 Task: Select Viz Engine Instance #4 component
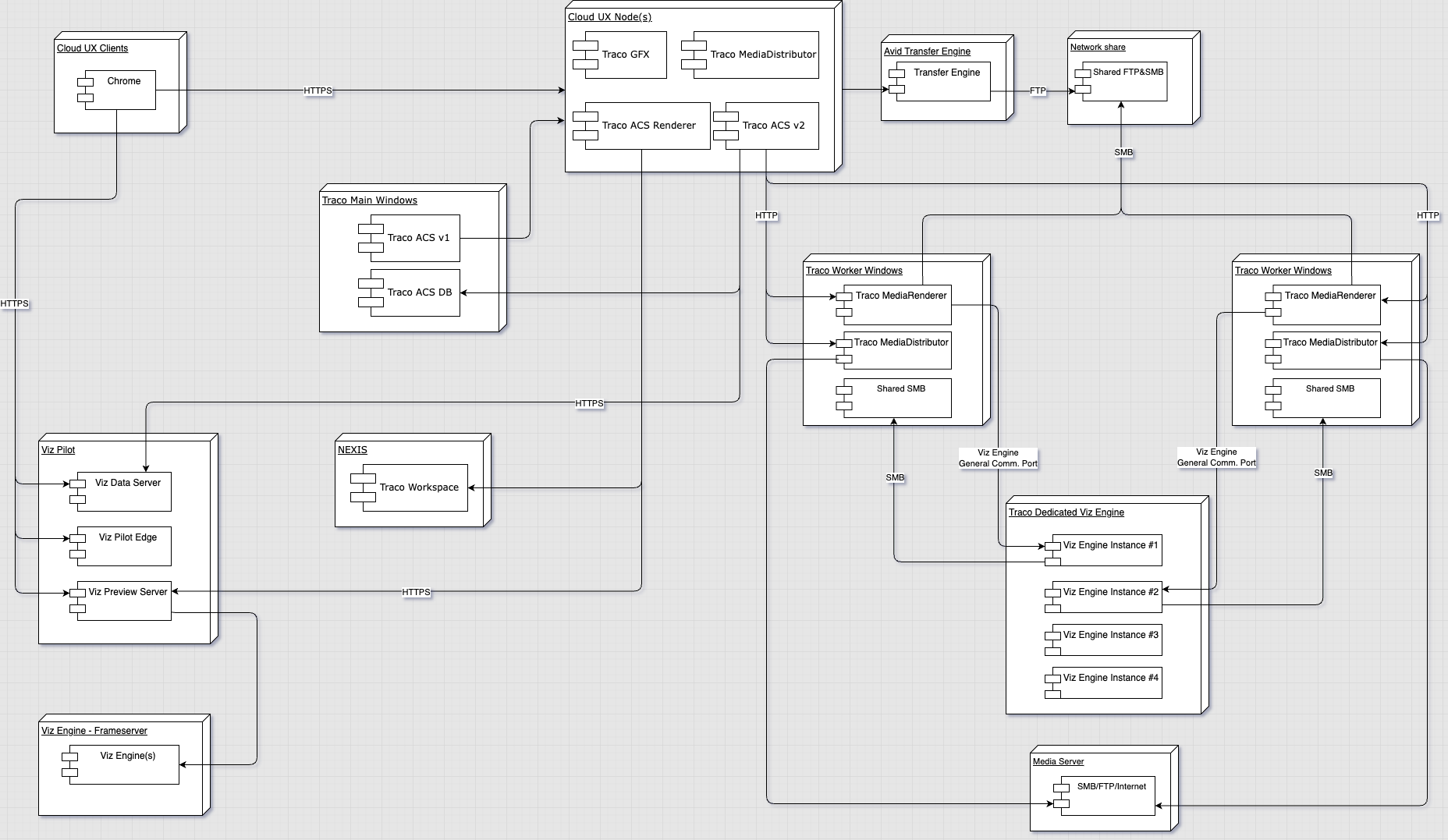tap(1109, 682)
